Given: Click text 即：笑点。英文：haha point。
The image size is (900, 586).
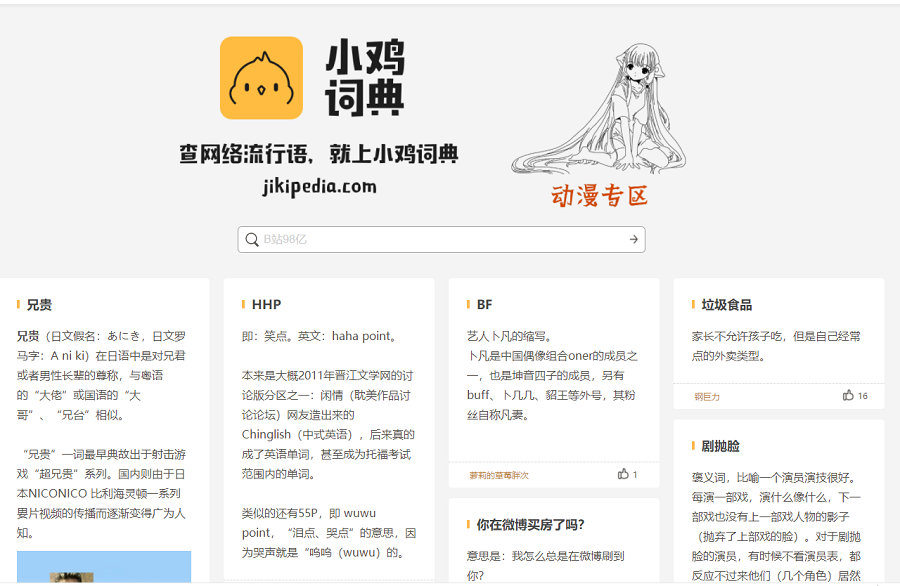Looking at the screenshot, I should click(321, 336).
